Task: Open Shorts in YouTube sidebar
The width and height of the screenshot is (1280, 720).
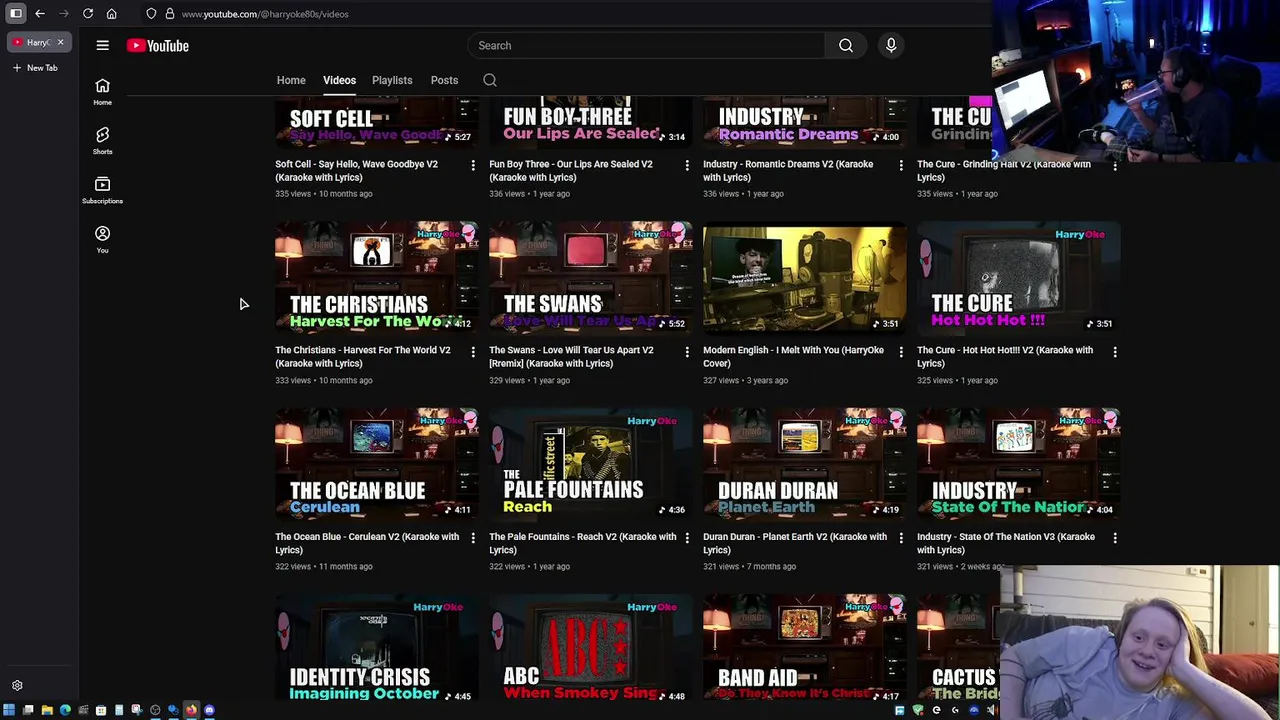Action: click(102, 141)
